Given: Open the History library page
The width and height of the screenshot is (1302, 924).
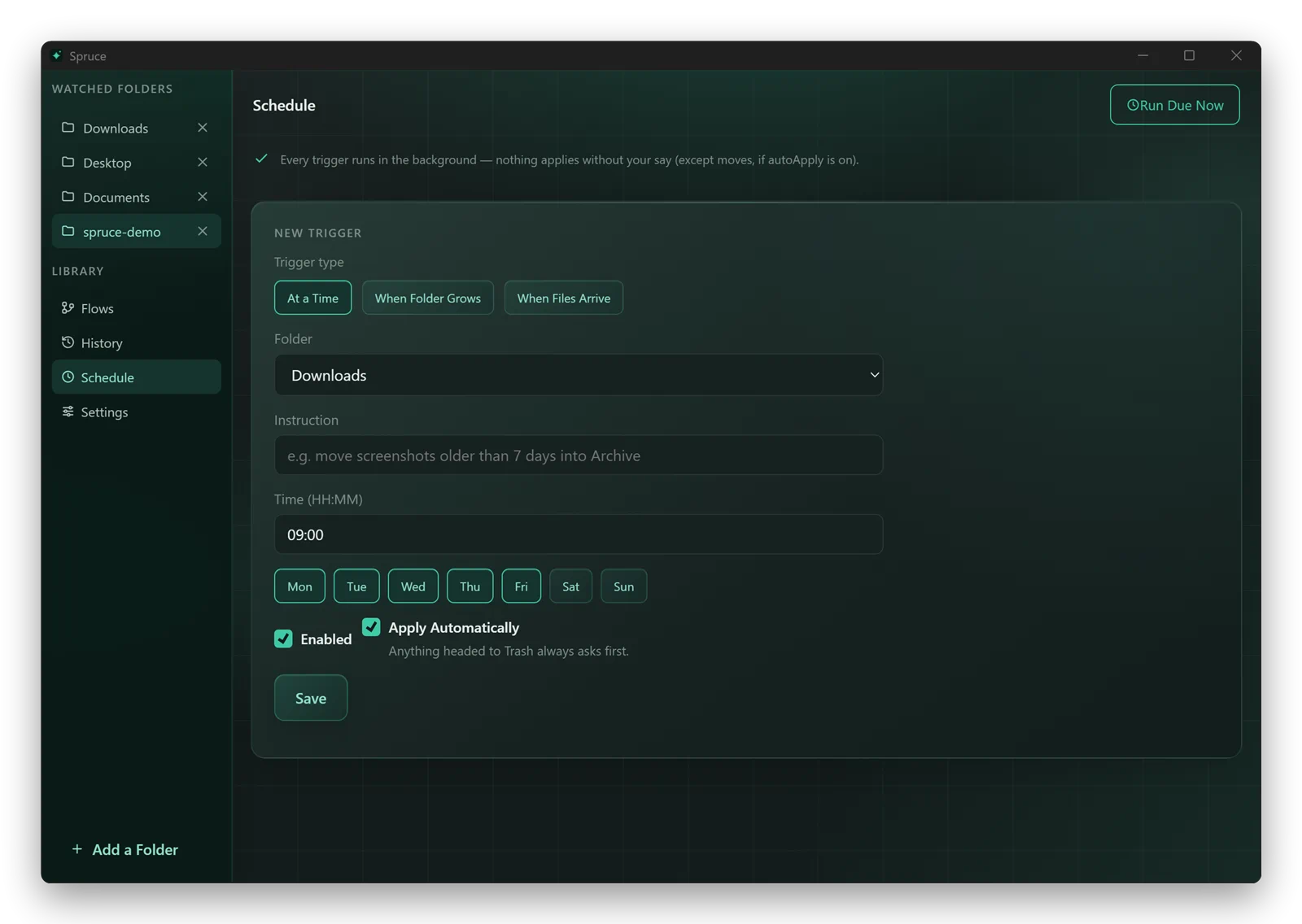Looking at the screenshot, I should pos(137,342).
